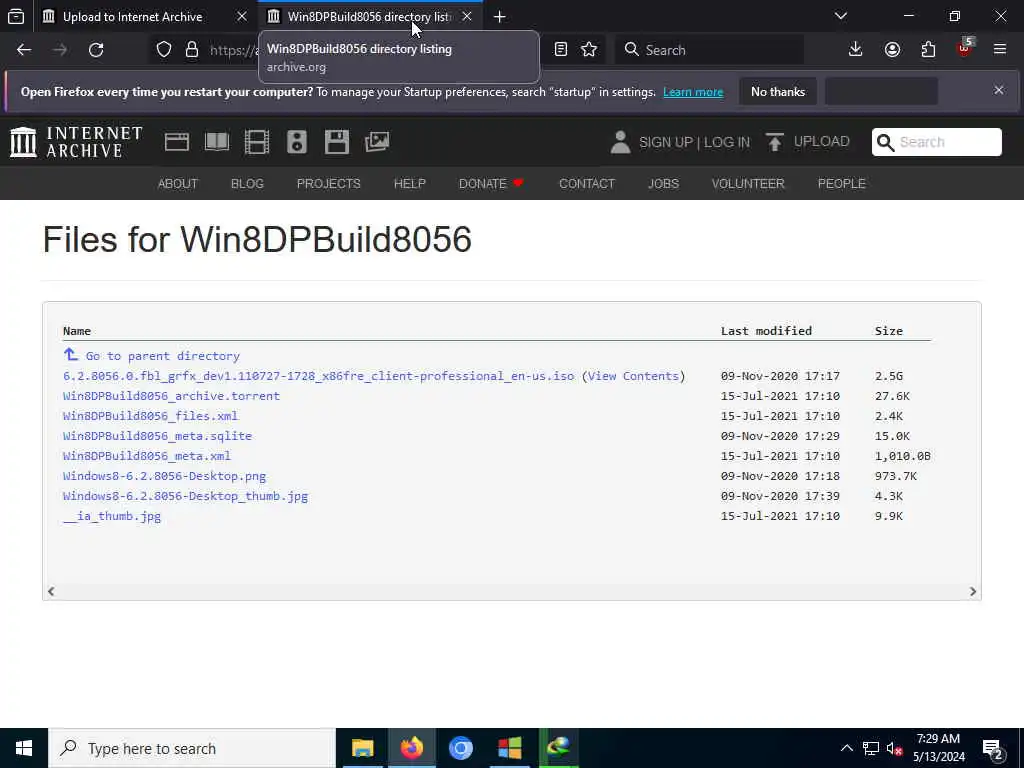
Task: Open the Firefox downloads panel
Action: [x=856, y=50]
